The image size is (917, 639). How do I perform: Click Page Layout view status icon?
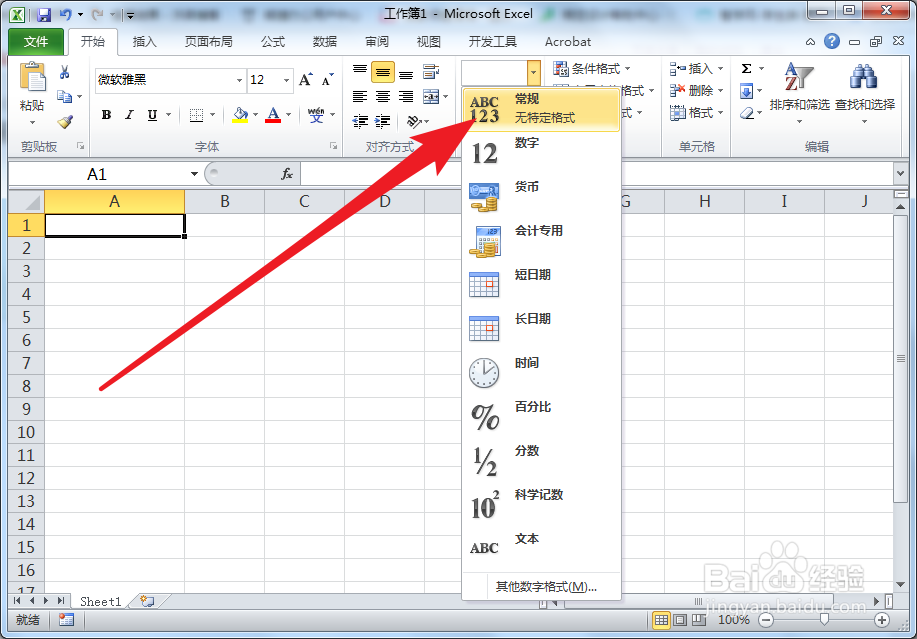click(680, 620)
